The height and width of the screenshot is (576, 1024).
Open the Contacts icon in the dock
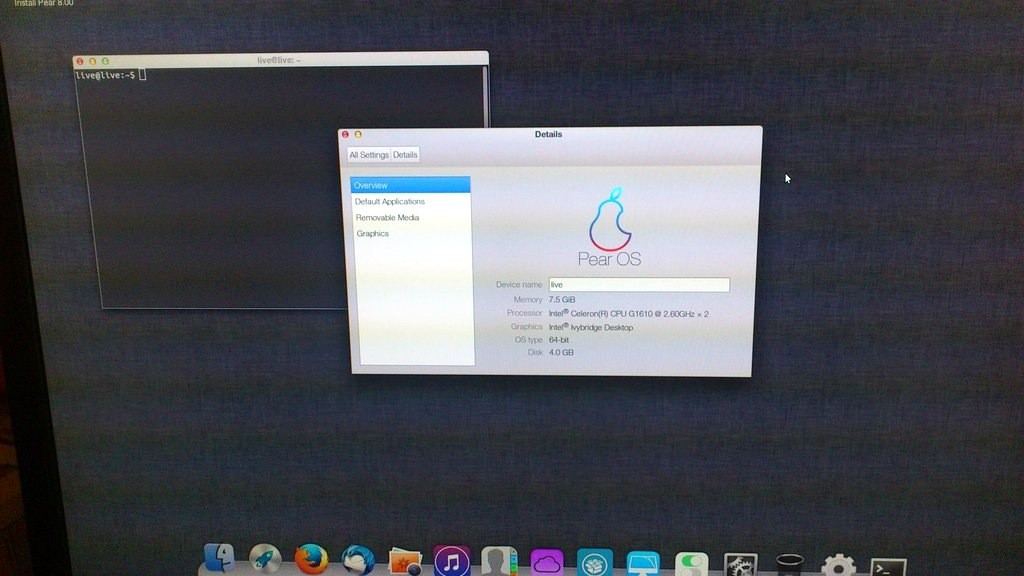click(x=499, y=561)
